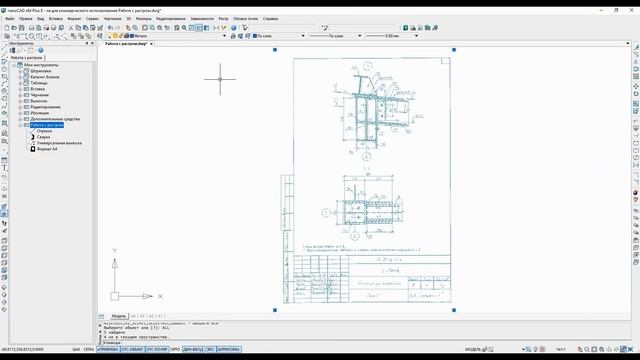Open the layer name dropdown
Image resolution: width=640 pixels, height=360 pixels.
tap(224, 36)
